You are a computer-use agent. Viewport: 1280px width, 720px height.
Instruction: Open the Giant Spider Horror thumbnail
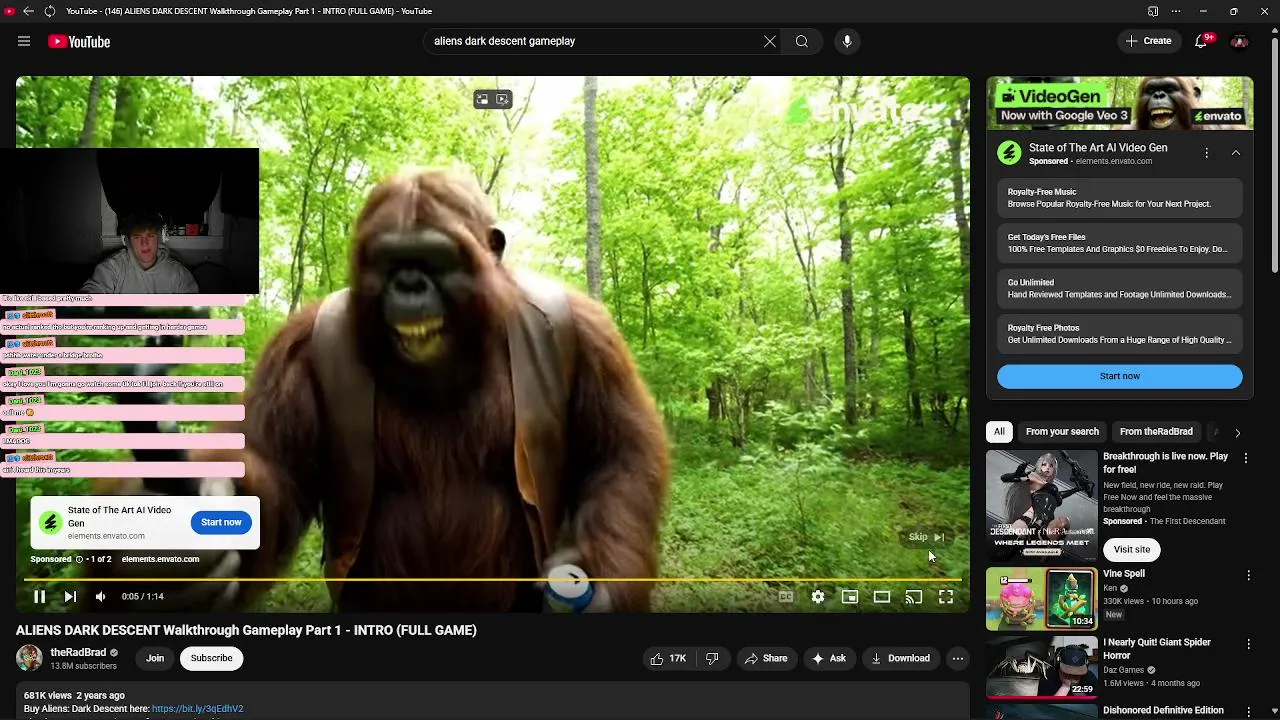(x=1042, y=667)
